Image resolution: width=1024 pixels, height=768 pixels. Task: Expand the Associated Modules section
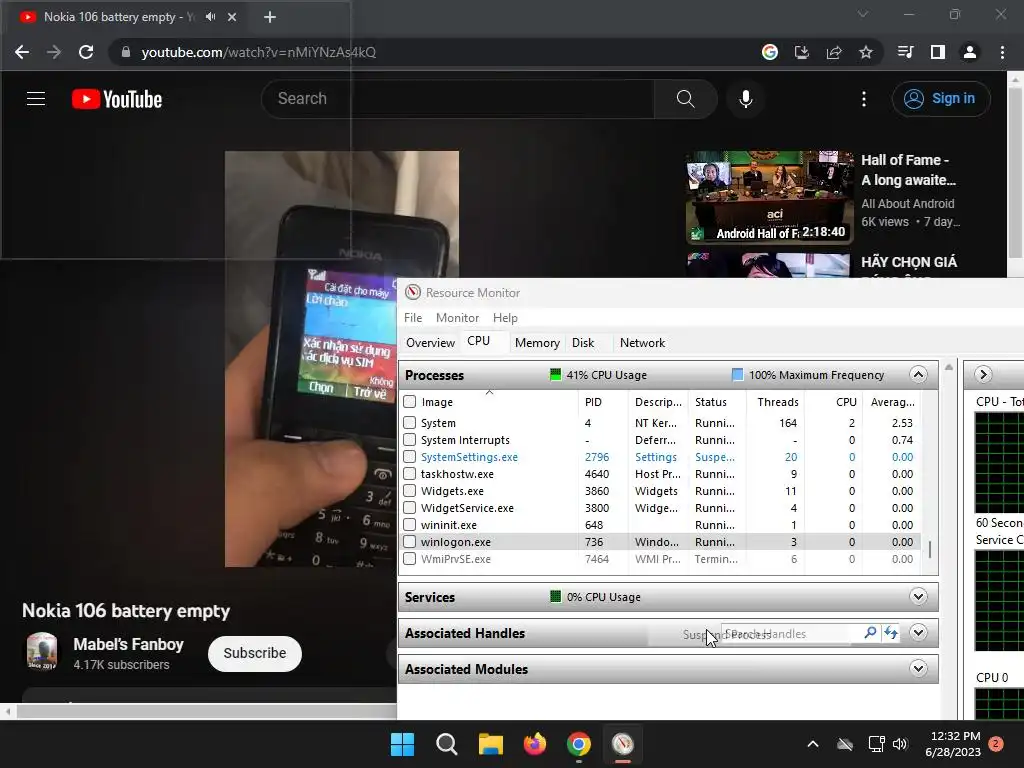click(x=918, y=669)
